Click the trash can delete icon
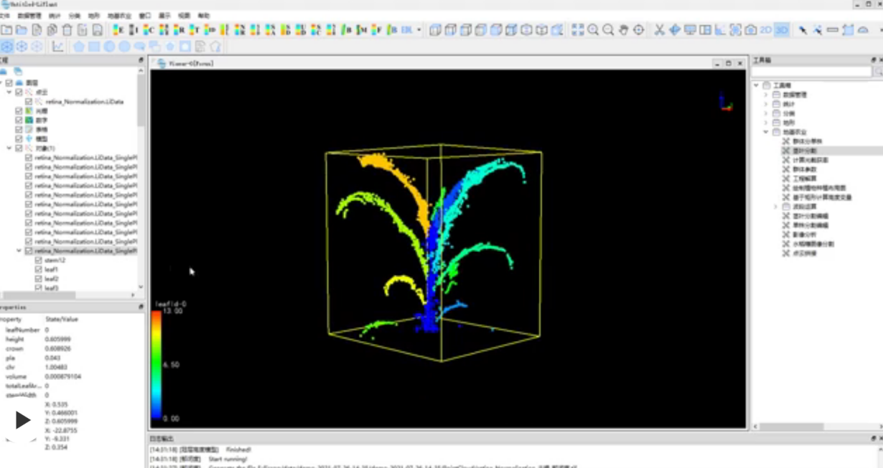Image resolution: width=883 pixels, height=468 pixels. (x=67, y=30)
